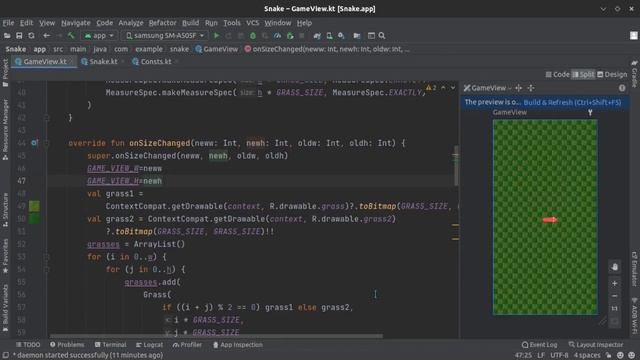The height and width of the screenshot is (360, 640).
Task: Click the 'snake' breadcrumb in navigation bar
Action: point(179,49)
